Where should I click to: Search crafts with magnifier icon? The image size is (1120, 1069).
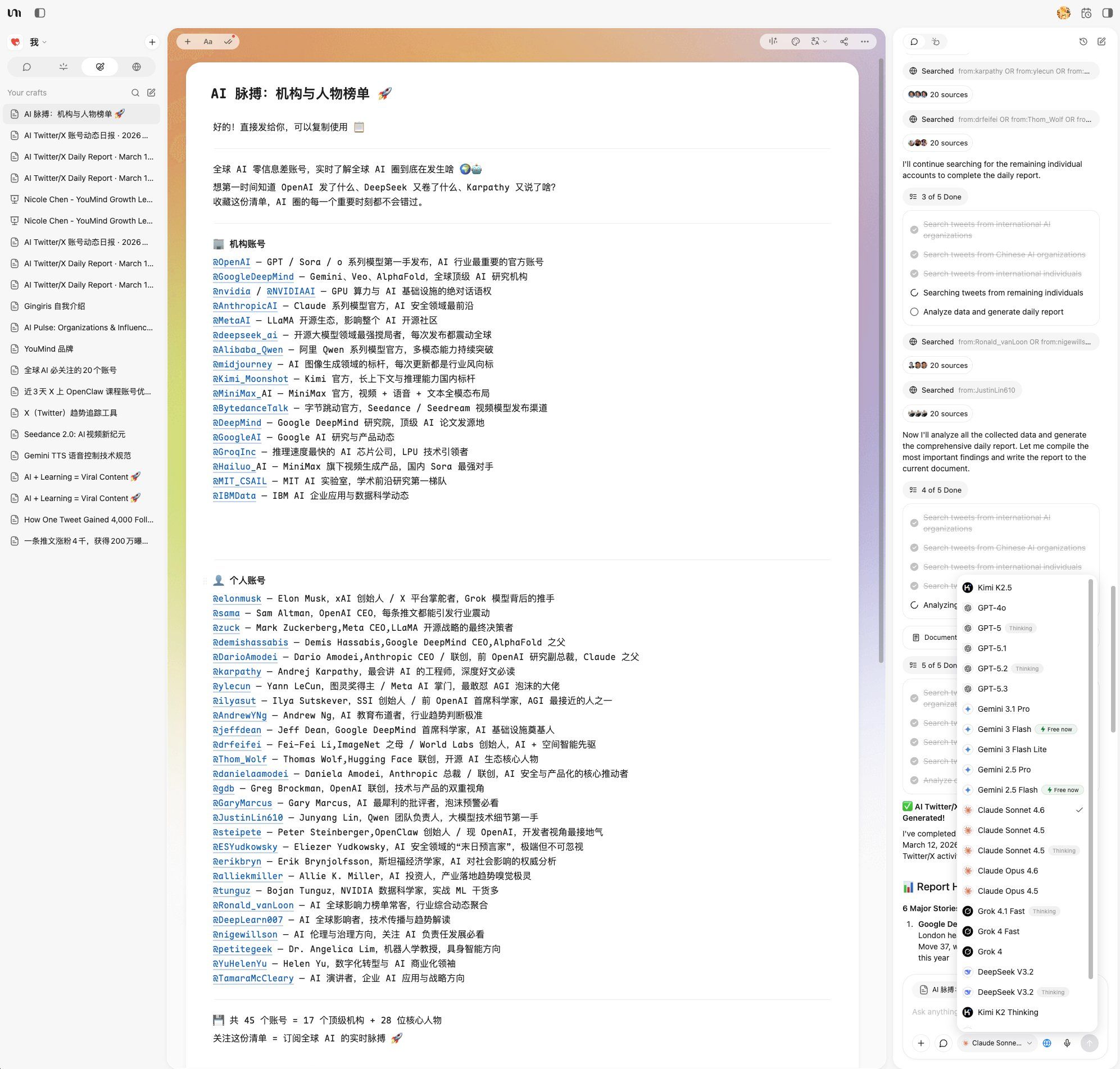(135, 92)
